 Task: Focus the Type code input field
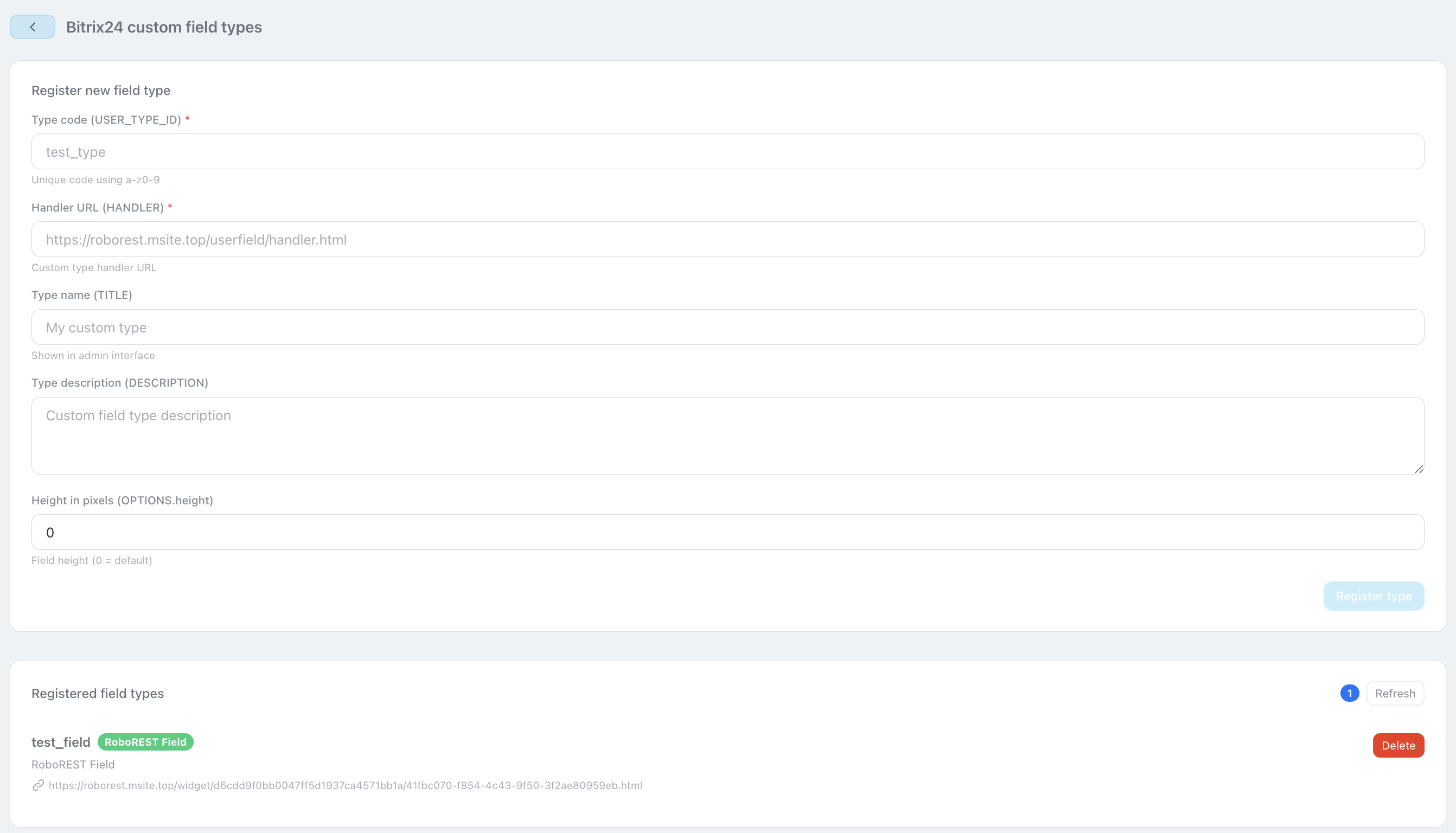(727, 152)
